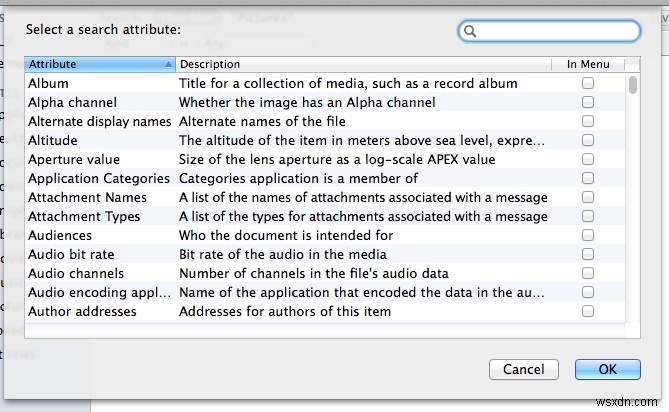Image resolution: width=669 pixels, height=412 pixels.
Task: Enable In Menu checkbox for Album
Action: (x=588, y=84)
